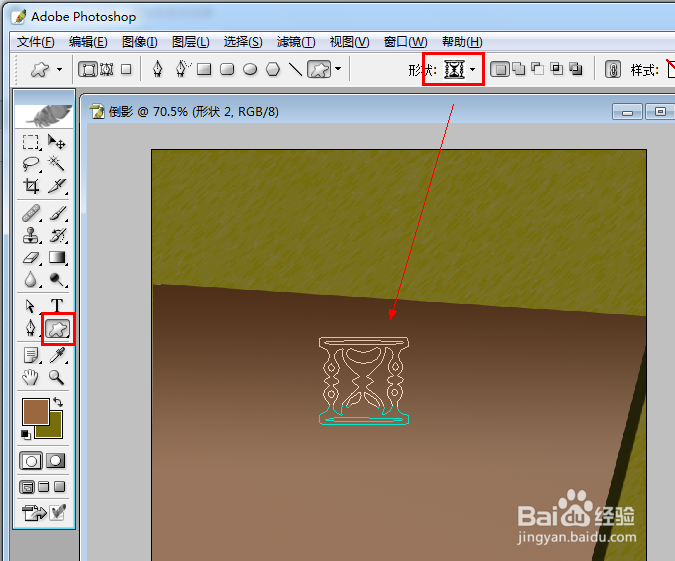Viewport: 675px width, 561px height.
Task: Open the 文件(F) menu
Action: [36, 42]
